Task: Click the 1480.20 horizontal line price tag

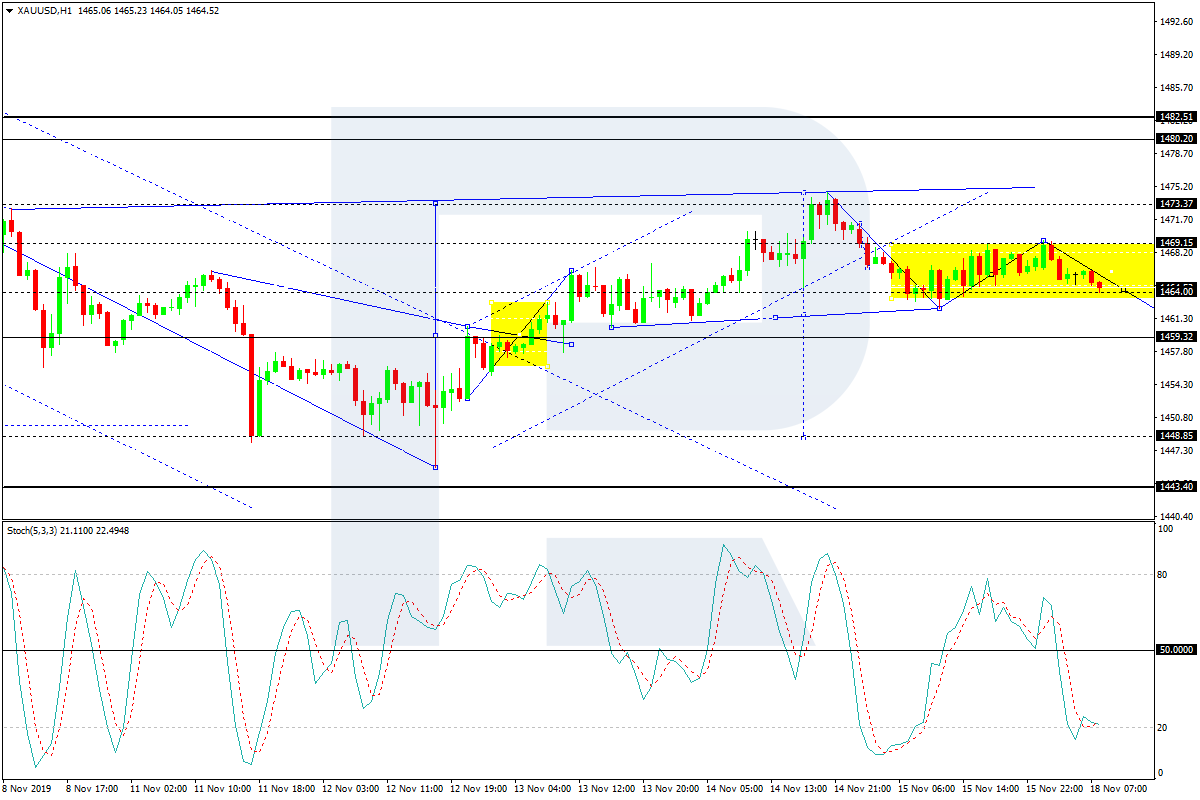Action: (1175, 139)
